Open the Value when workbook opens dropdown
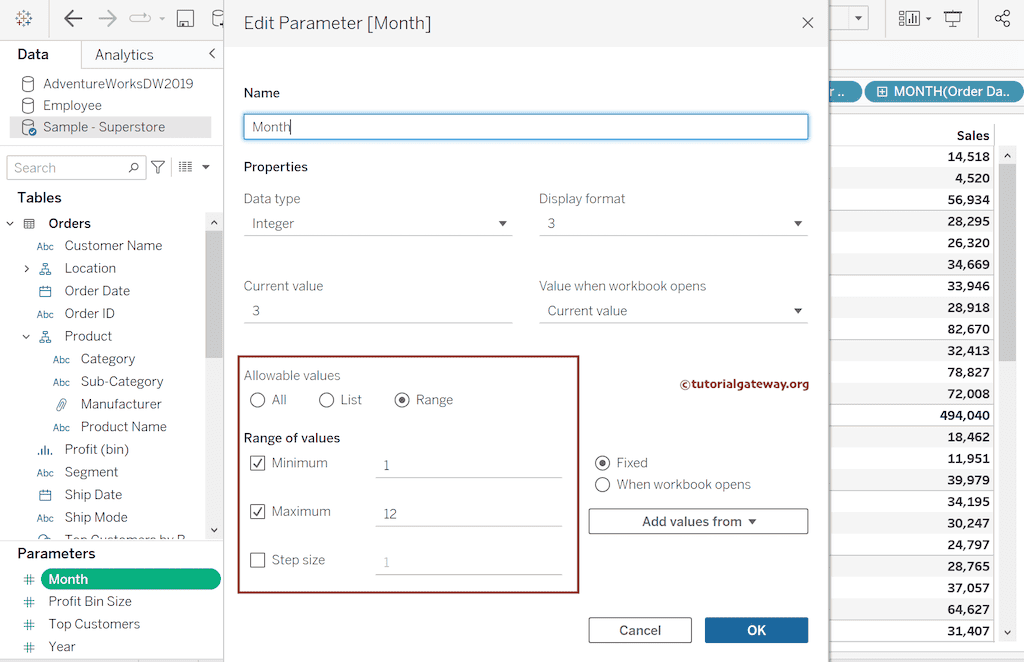The width and height of the screenshot is (1024, 662). tap(673, 311)
